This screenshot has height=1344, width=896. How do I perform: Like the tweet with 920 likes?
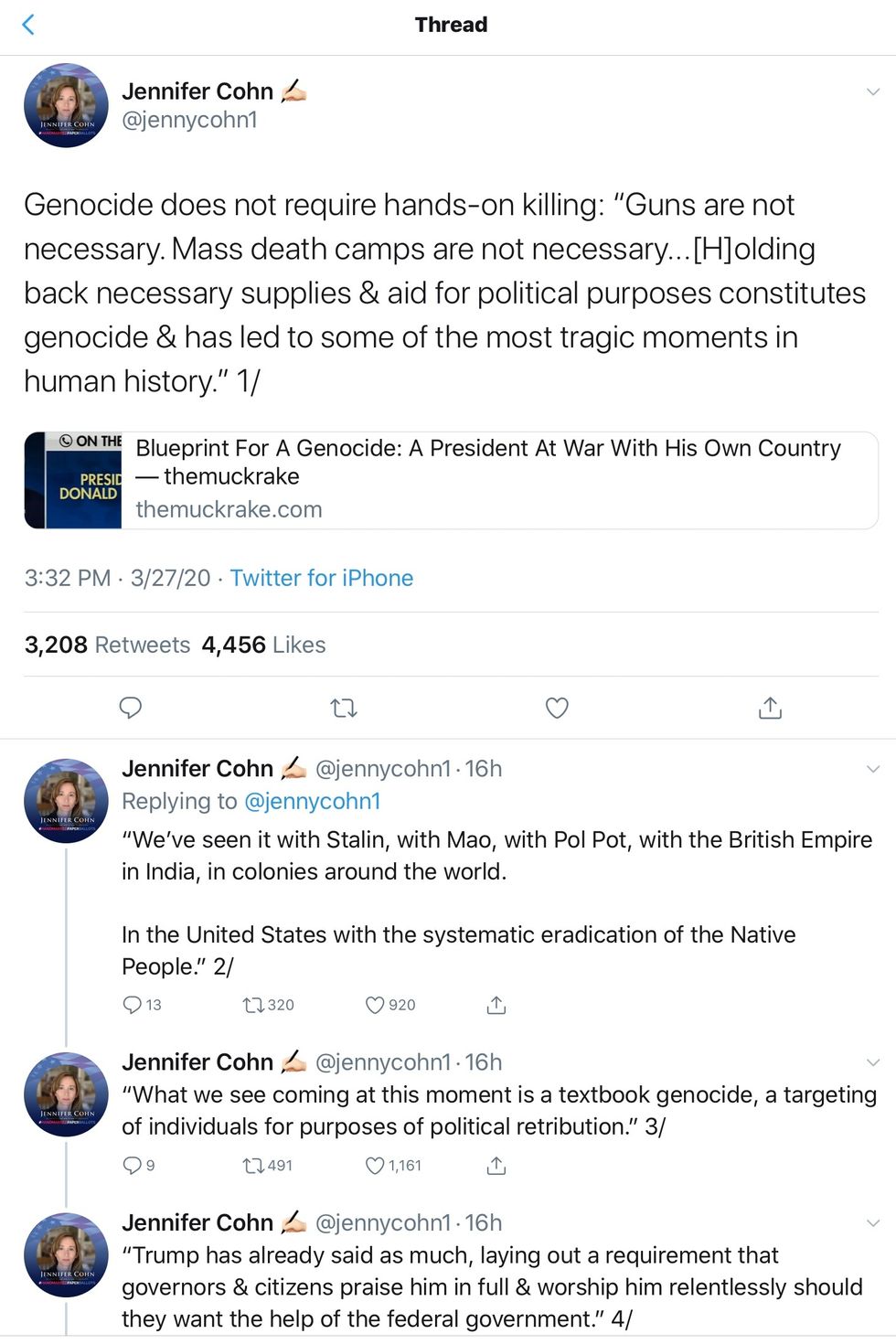pyautogui.click(x=375, y=1005)
